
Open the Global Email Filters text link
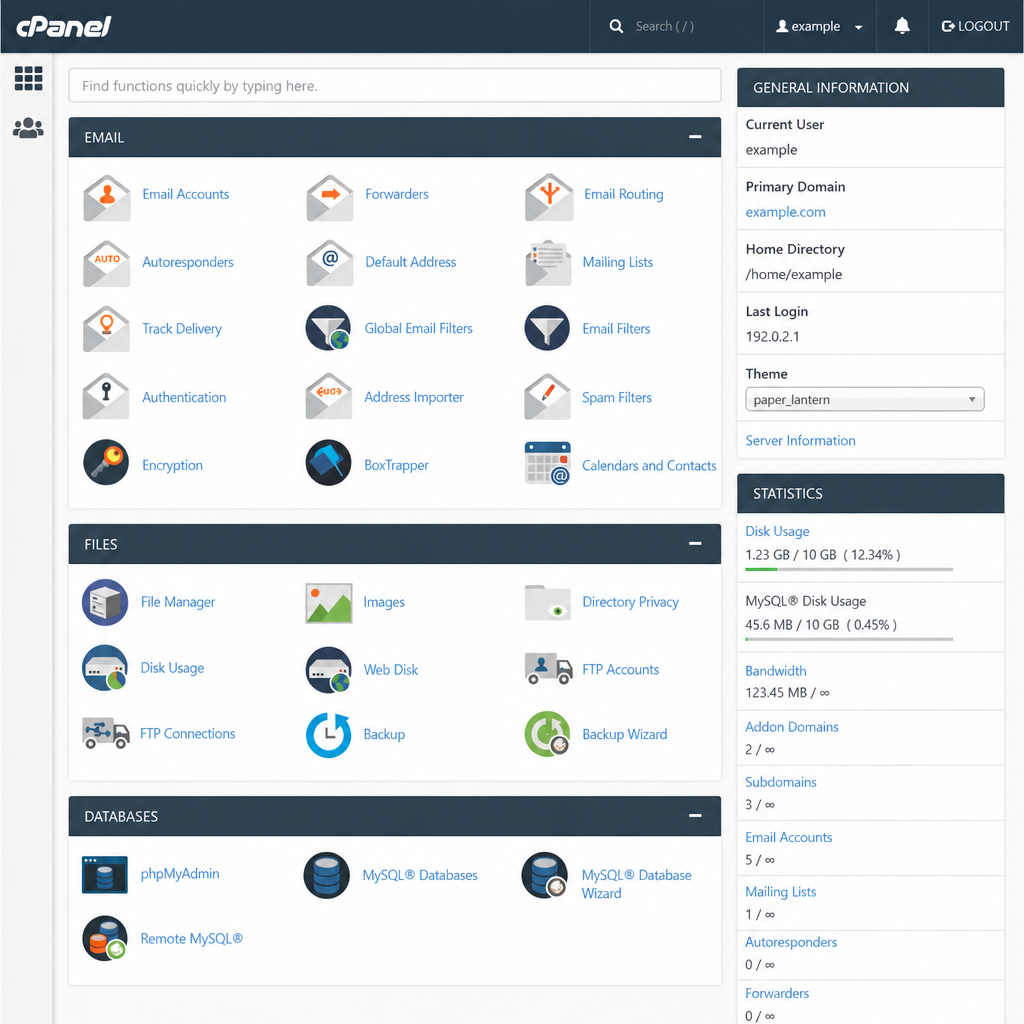[418, 328]
